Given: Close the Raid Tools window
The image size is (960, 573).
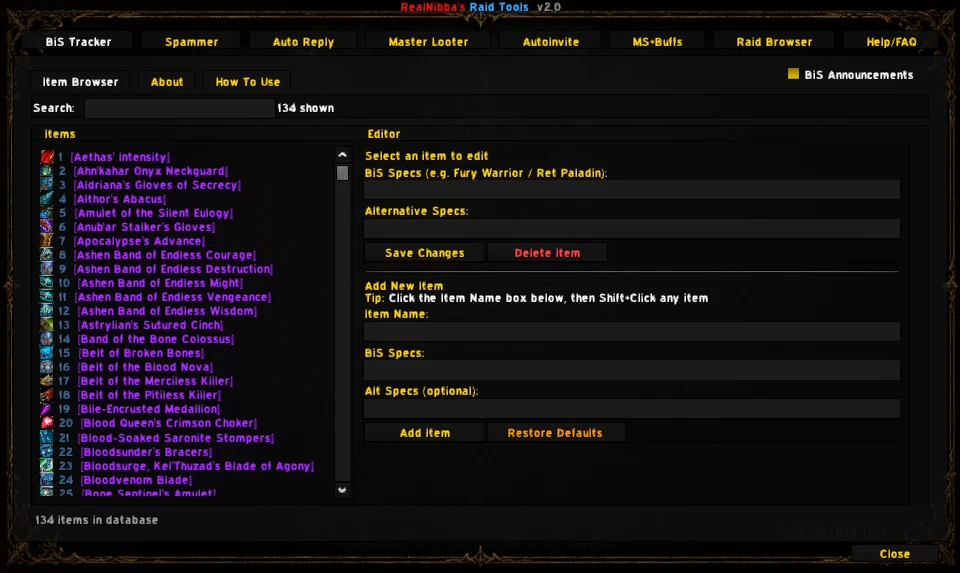Looking at the screenshot, I should click(x=894, y=553).
